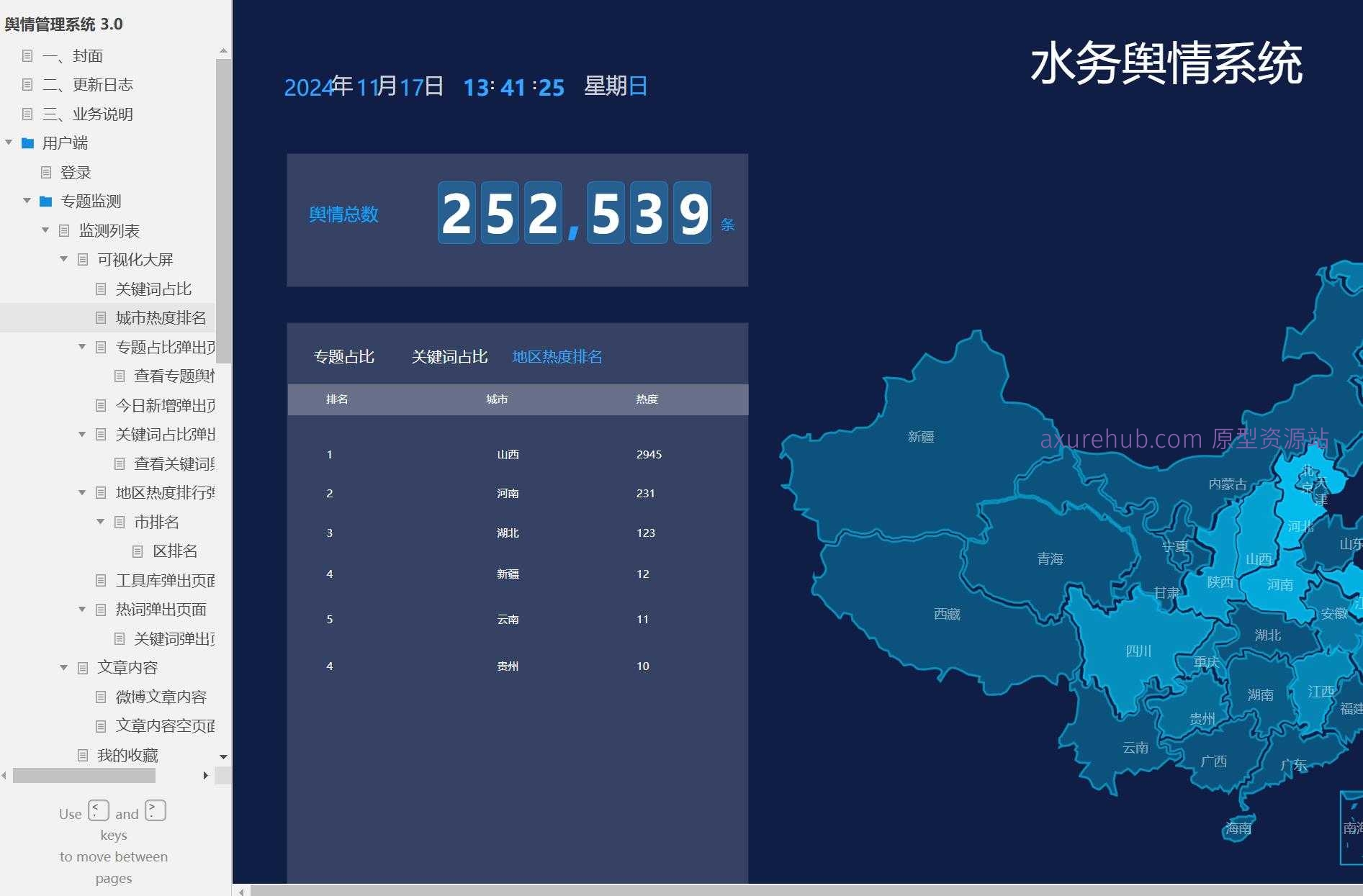The height and width of the screenshot is (896, 1363).
Task: Switch to the 专题占比 tab
Action: [x=343, y=357]
